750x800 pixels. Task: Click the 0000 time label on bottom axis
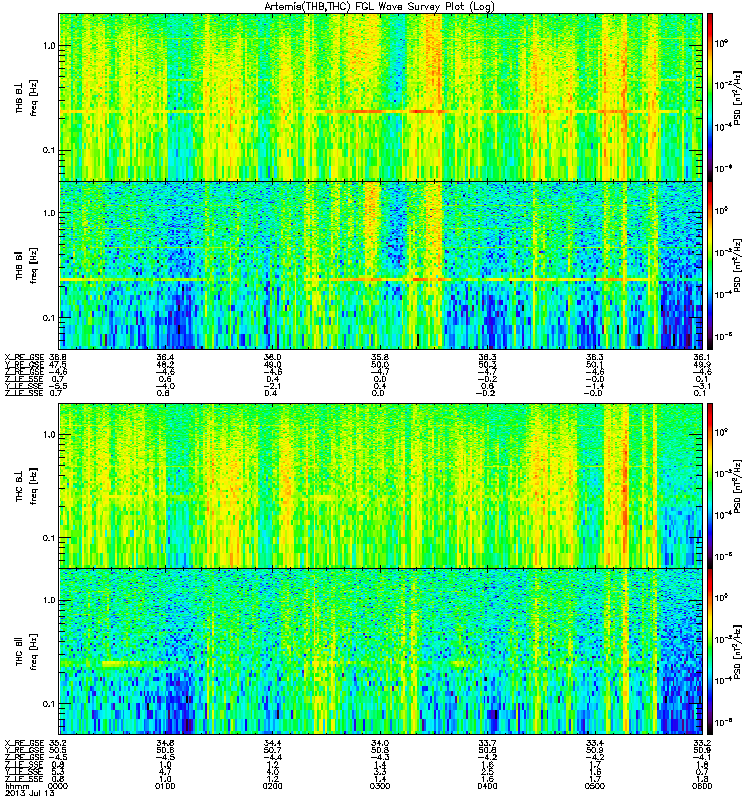pyautogui.click(x=57, y=786)
